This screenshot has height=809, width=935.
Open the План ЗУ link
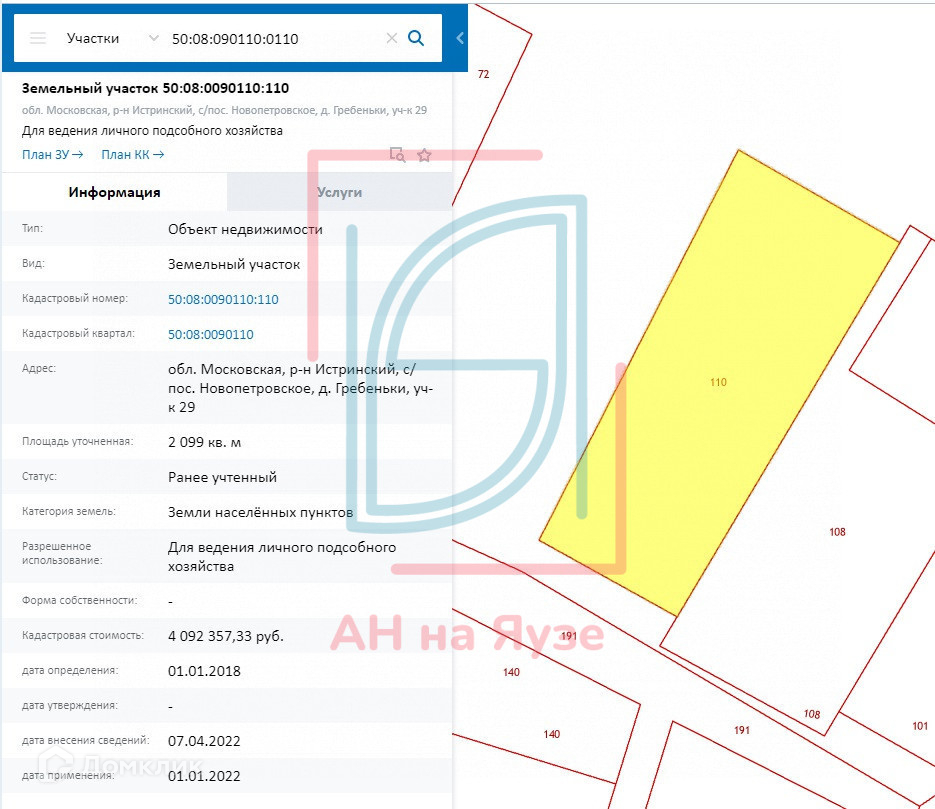pos(52,155)
